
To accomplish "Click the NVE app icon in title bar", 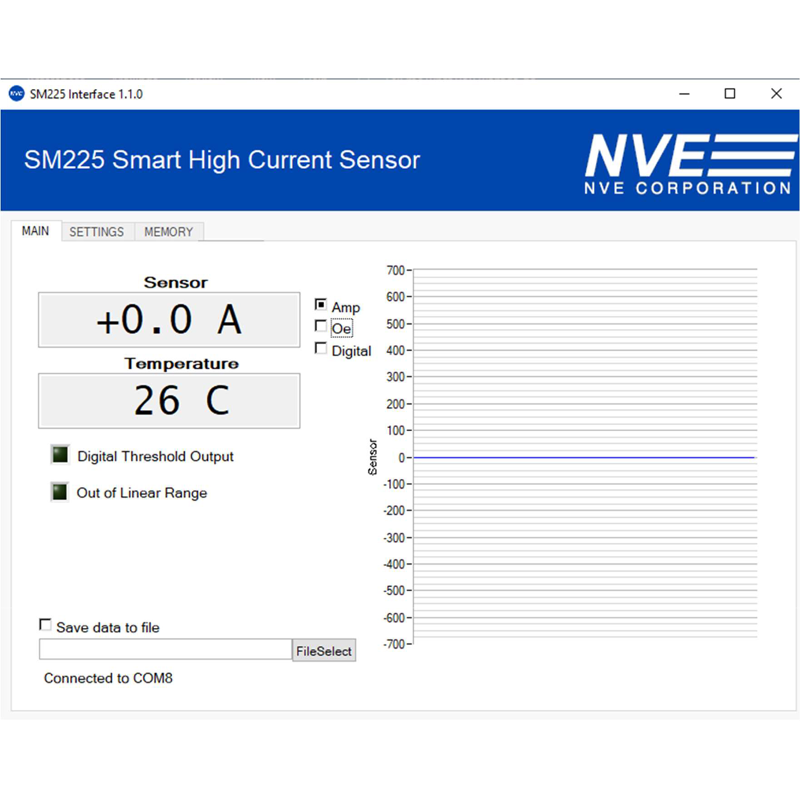I will (16, 94).
